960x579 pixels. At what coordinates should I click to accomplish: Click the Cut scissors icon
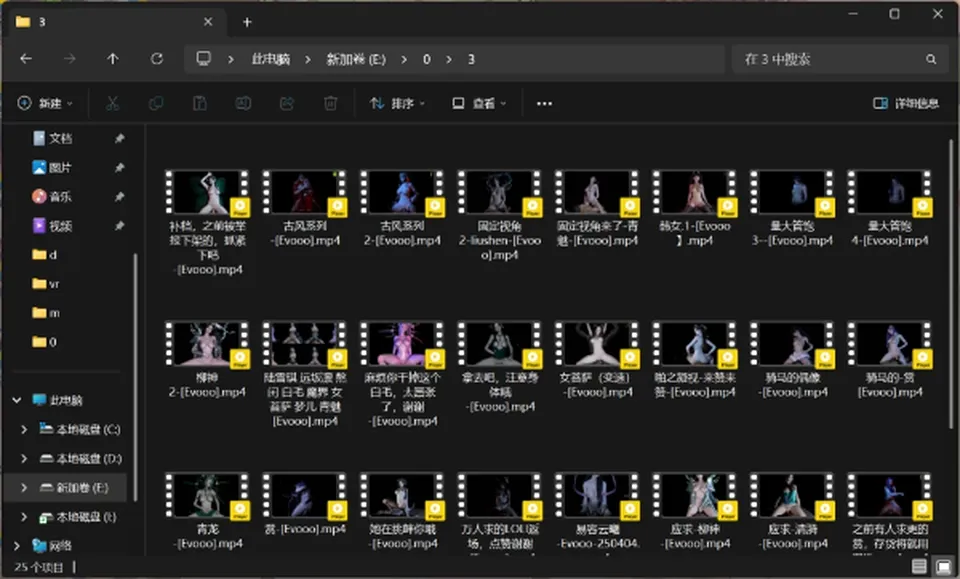click(113, 103)
